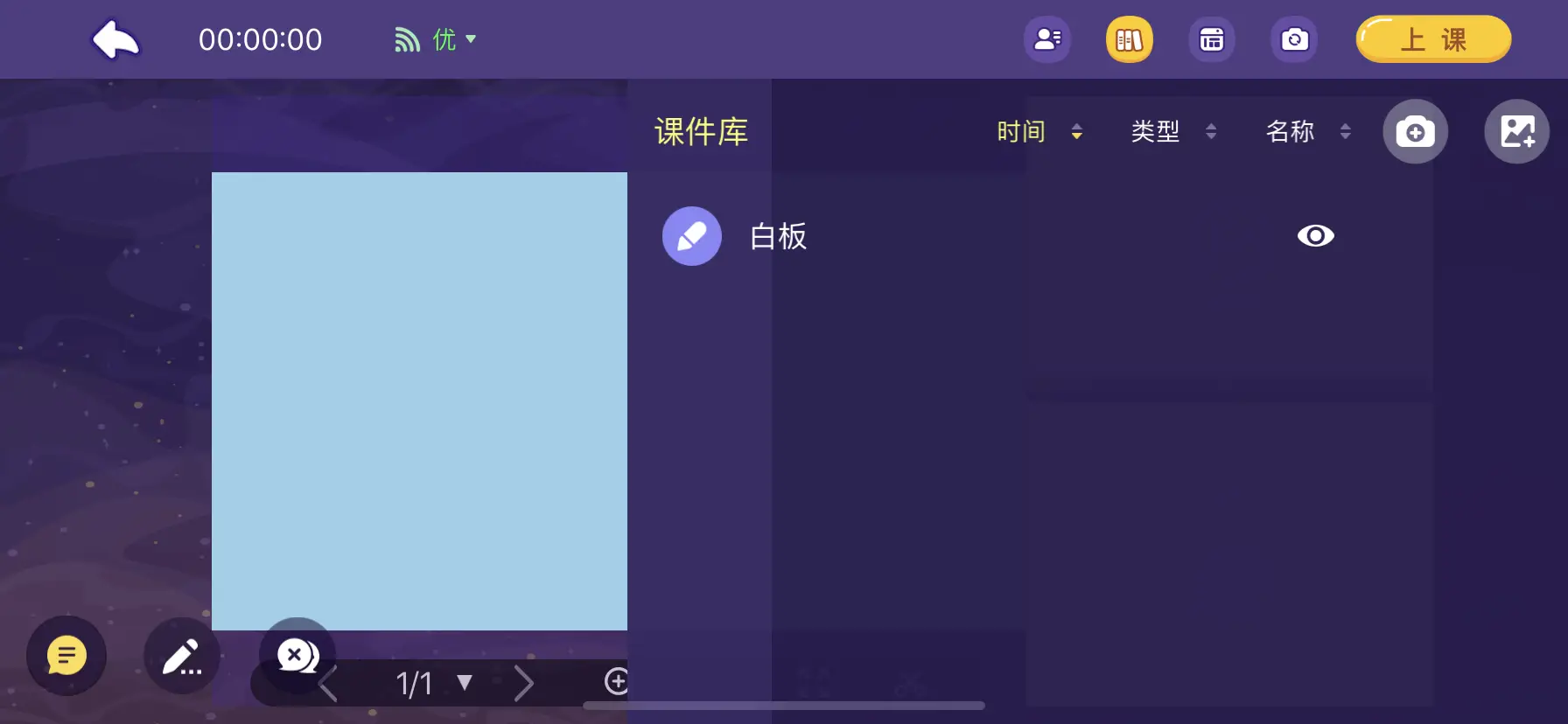Add a photo with the camera-plus button

click(x=1415, y=132)
